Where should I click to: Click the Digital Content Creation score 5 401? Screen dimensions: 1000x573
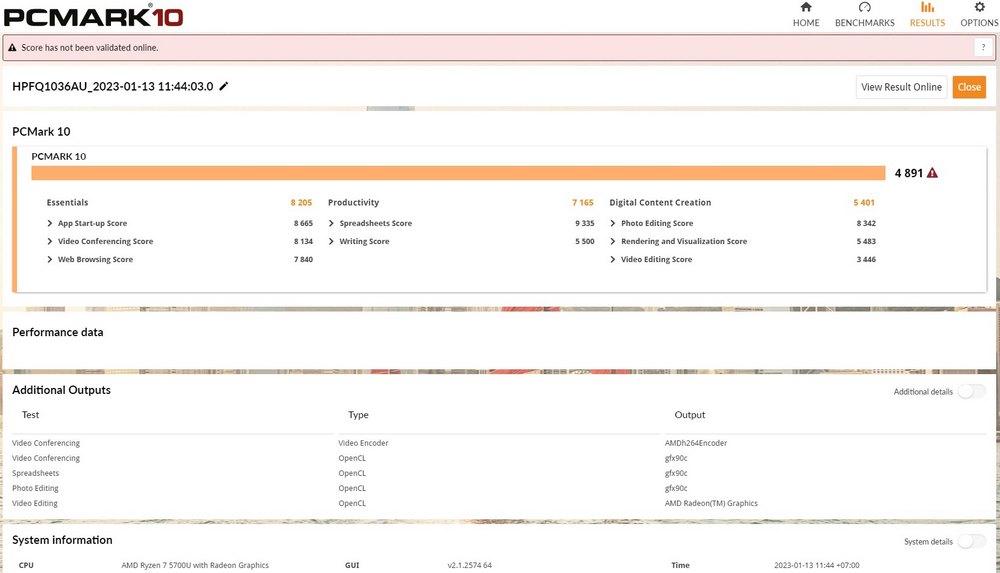click(864, 202)
